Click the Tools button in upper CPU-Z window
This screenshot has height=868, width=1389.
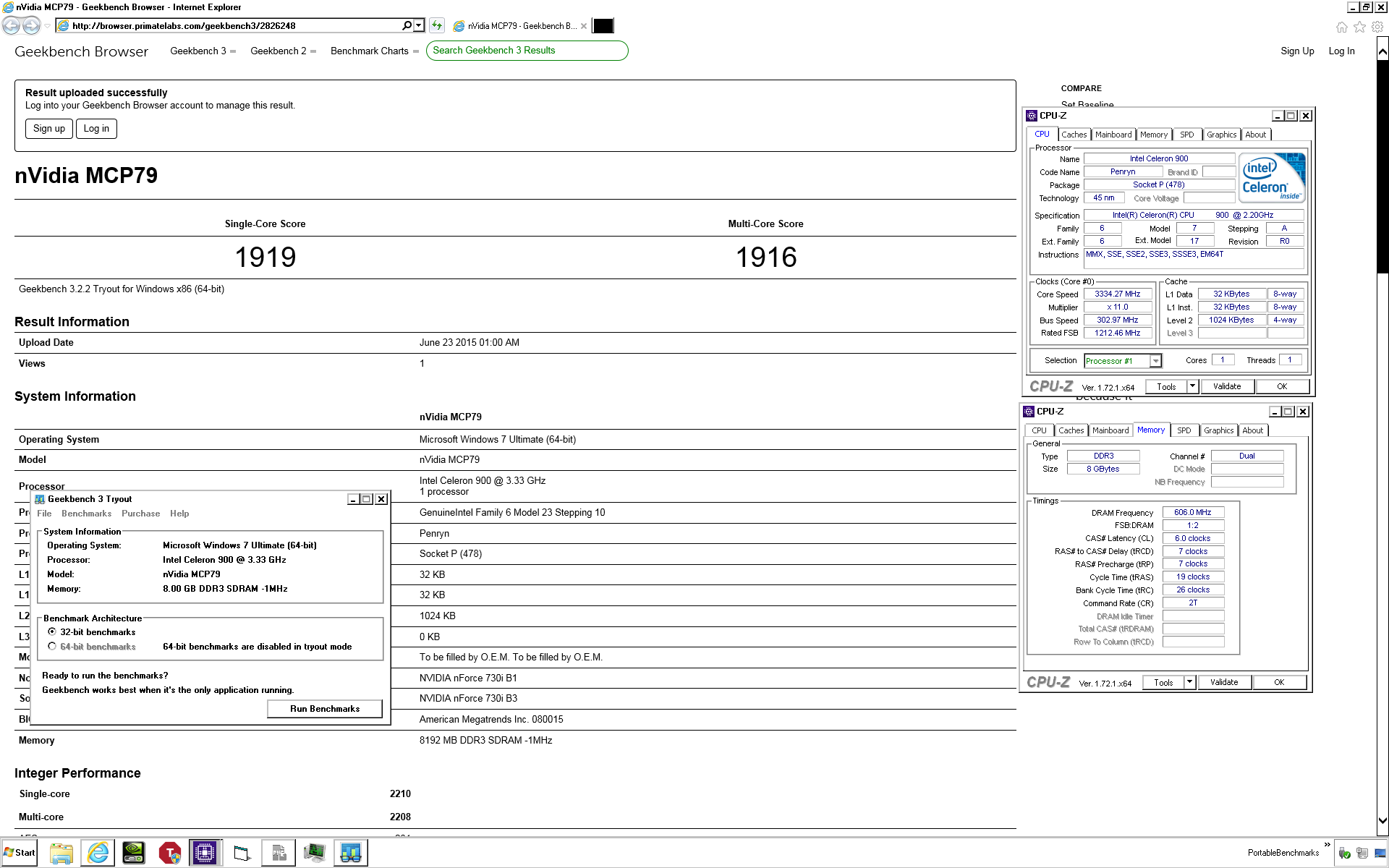pyautogui.click(x=1166, y=386)
